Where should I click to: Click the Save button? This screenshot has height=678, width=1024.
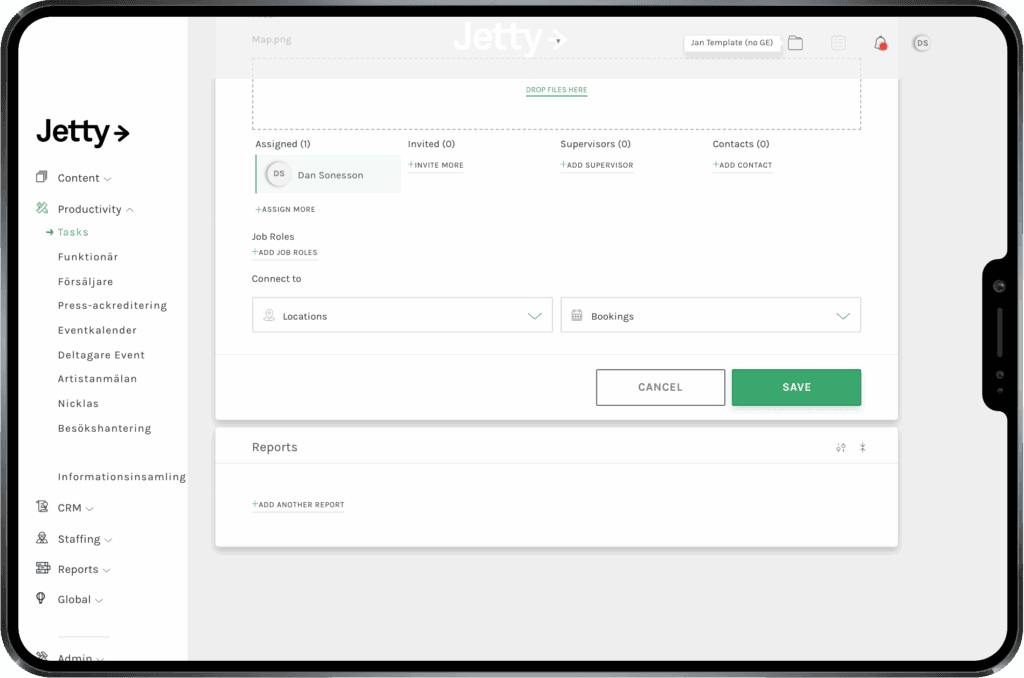click(796, 387)
